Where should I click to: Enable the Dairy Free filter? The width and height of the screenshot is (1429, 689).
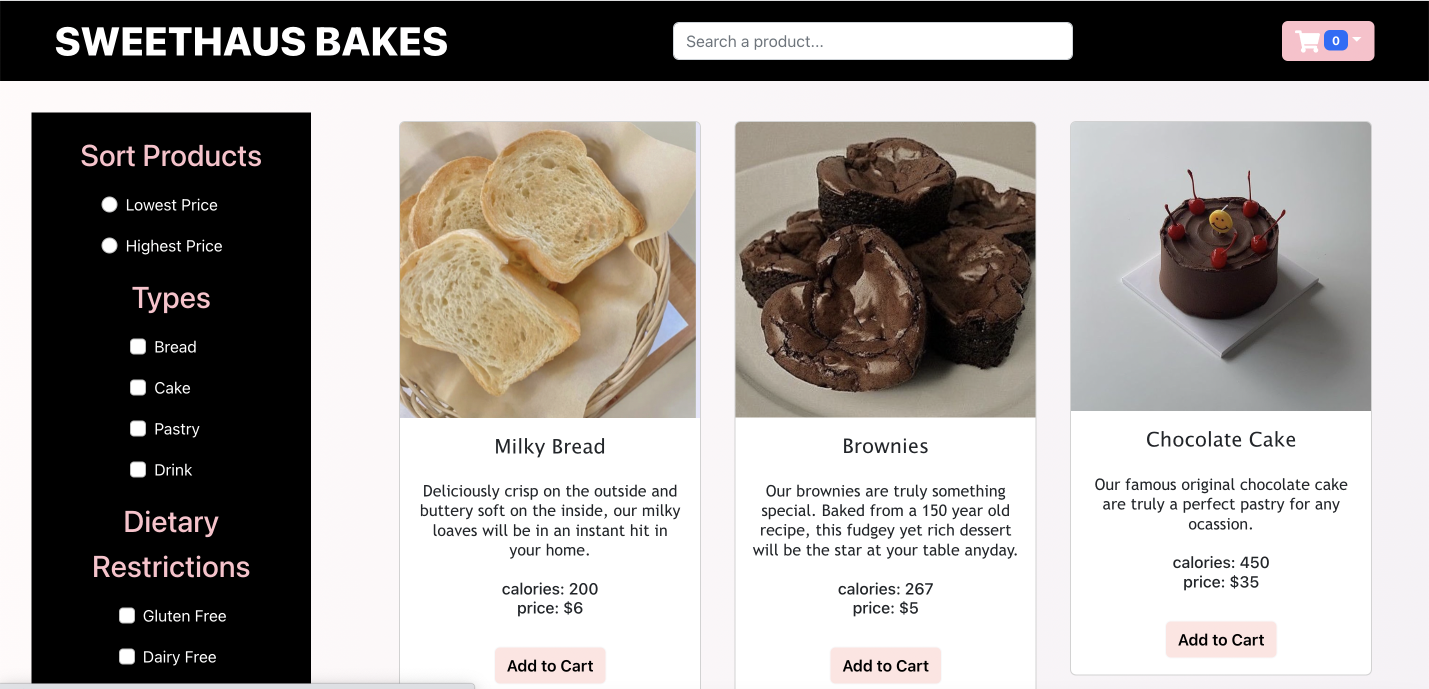point(127,657)
